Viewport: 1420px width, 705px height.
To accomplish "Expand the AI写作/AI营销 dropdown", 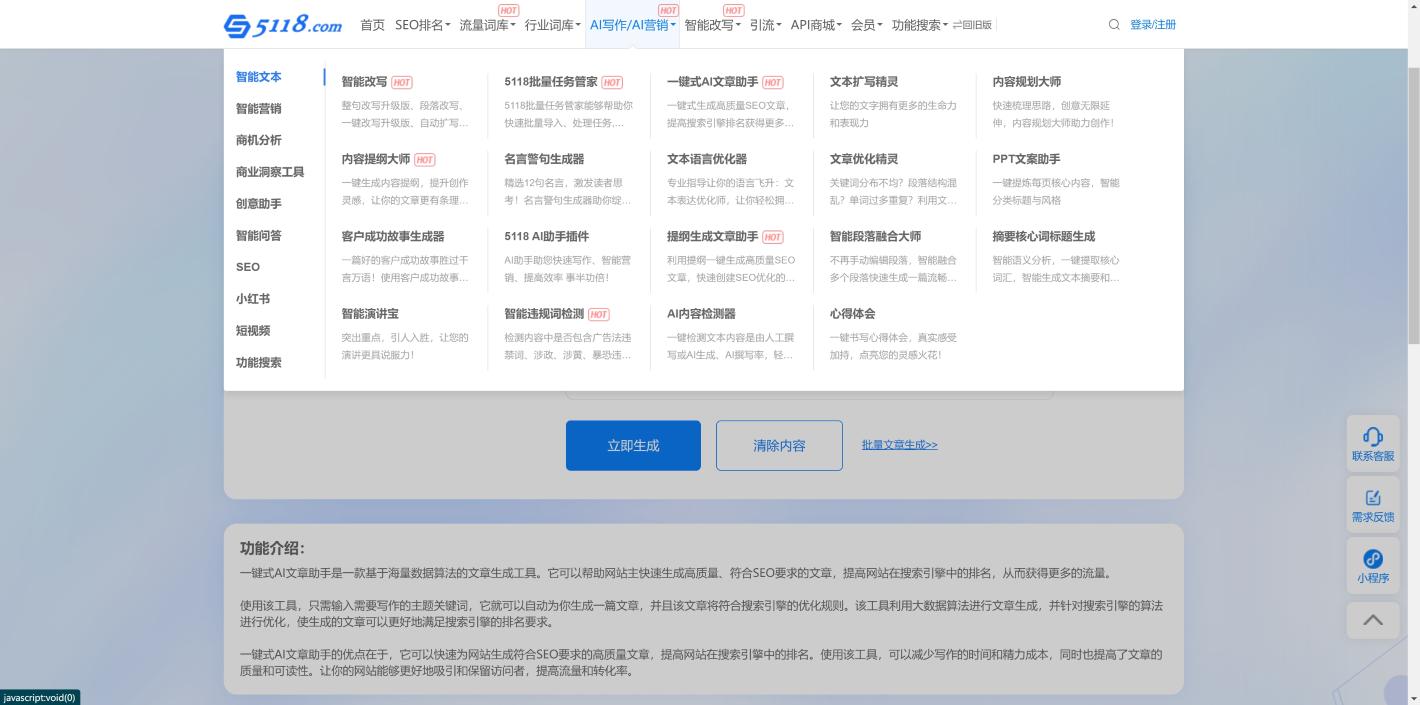I will [633, 25].
